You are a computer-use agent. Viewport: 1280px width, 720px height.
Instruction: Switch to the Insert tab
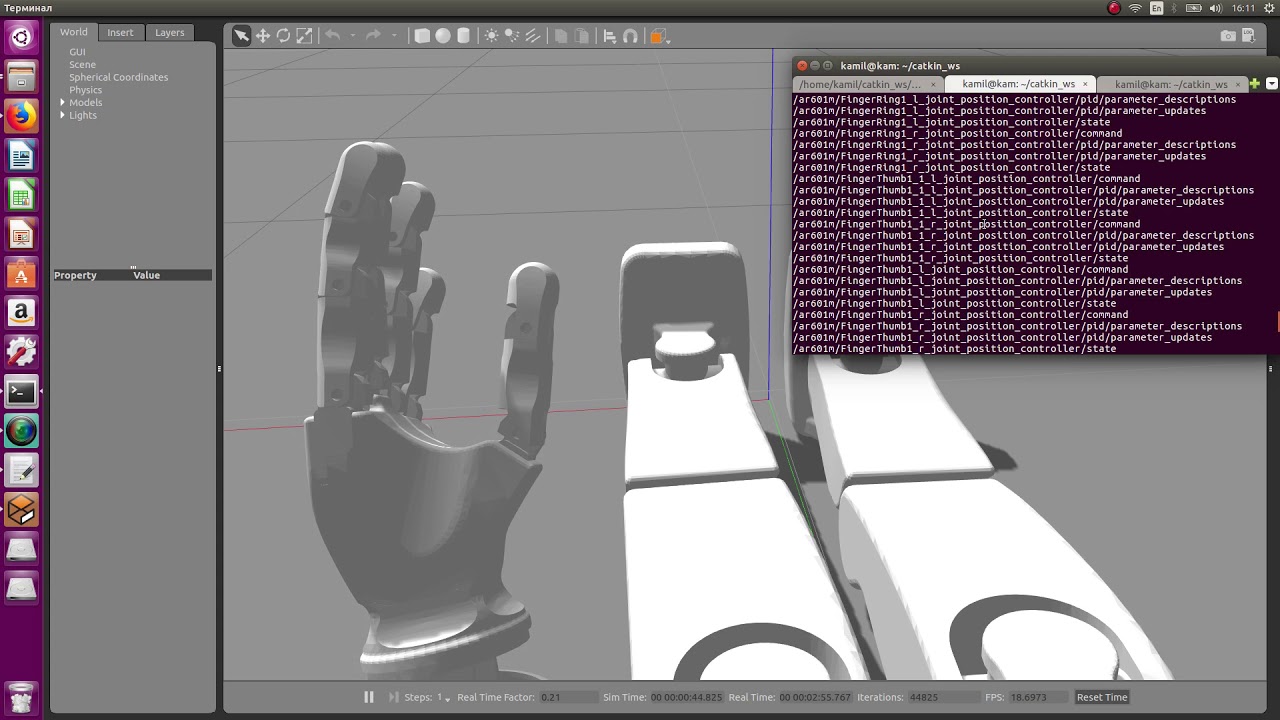click(120, 32)
